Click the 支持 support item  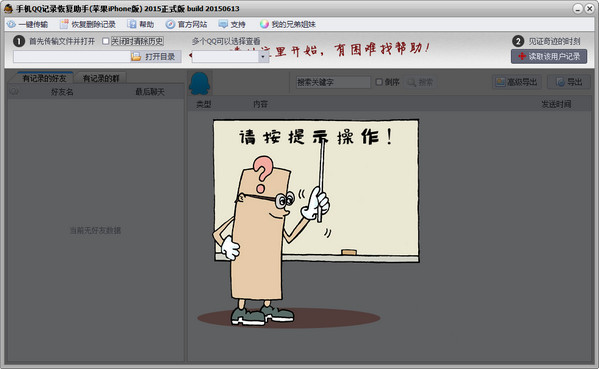pyautogui.click(x=232, y=24)
